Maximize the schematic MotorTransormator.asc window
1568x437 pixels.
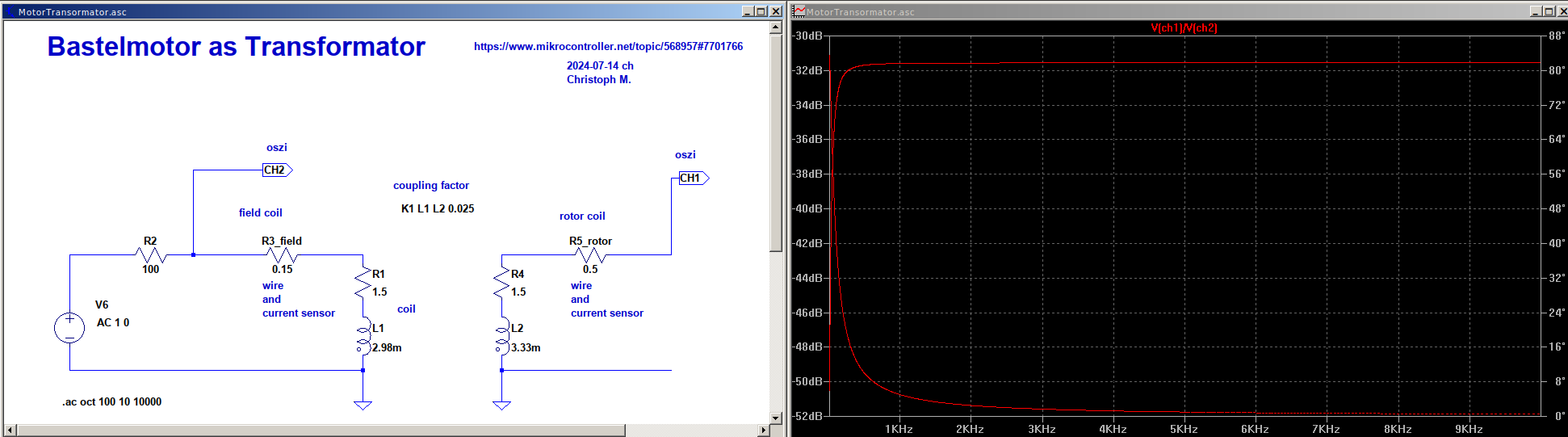[x=761, y=11]
